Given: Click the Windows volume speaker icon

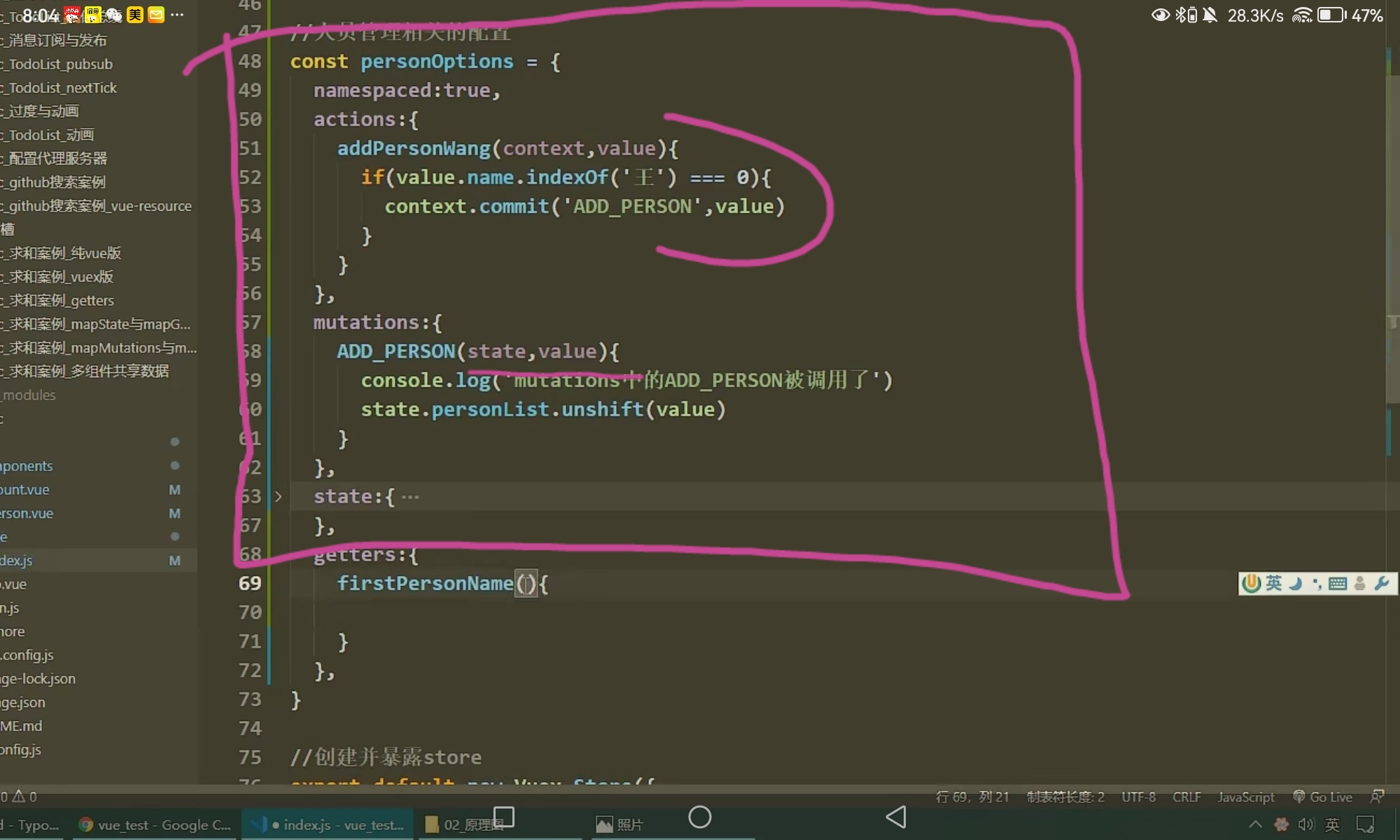Looking at the screenshot, I should (1306, 825).
